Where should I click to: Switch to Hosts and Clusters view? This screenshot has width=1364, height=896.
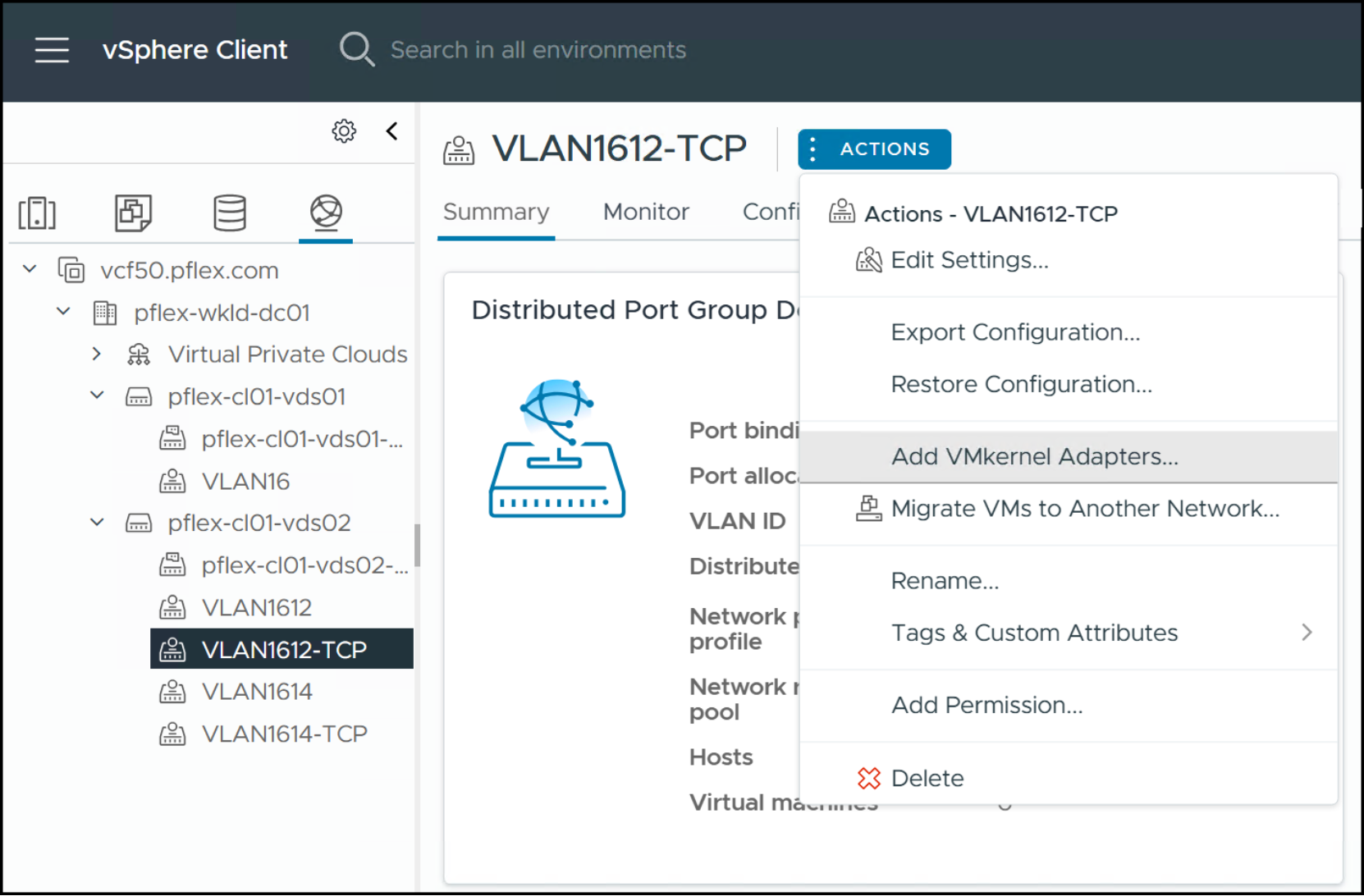(x=38, y=213)
